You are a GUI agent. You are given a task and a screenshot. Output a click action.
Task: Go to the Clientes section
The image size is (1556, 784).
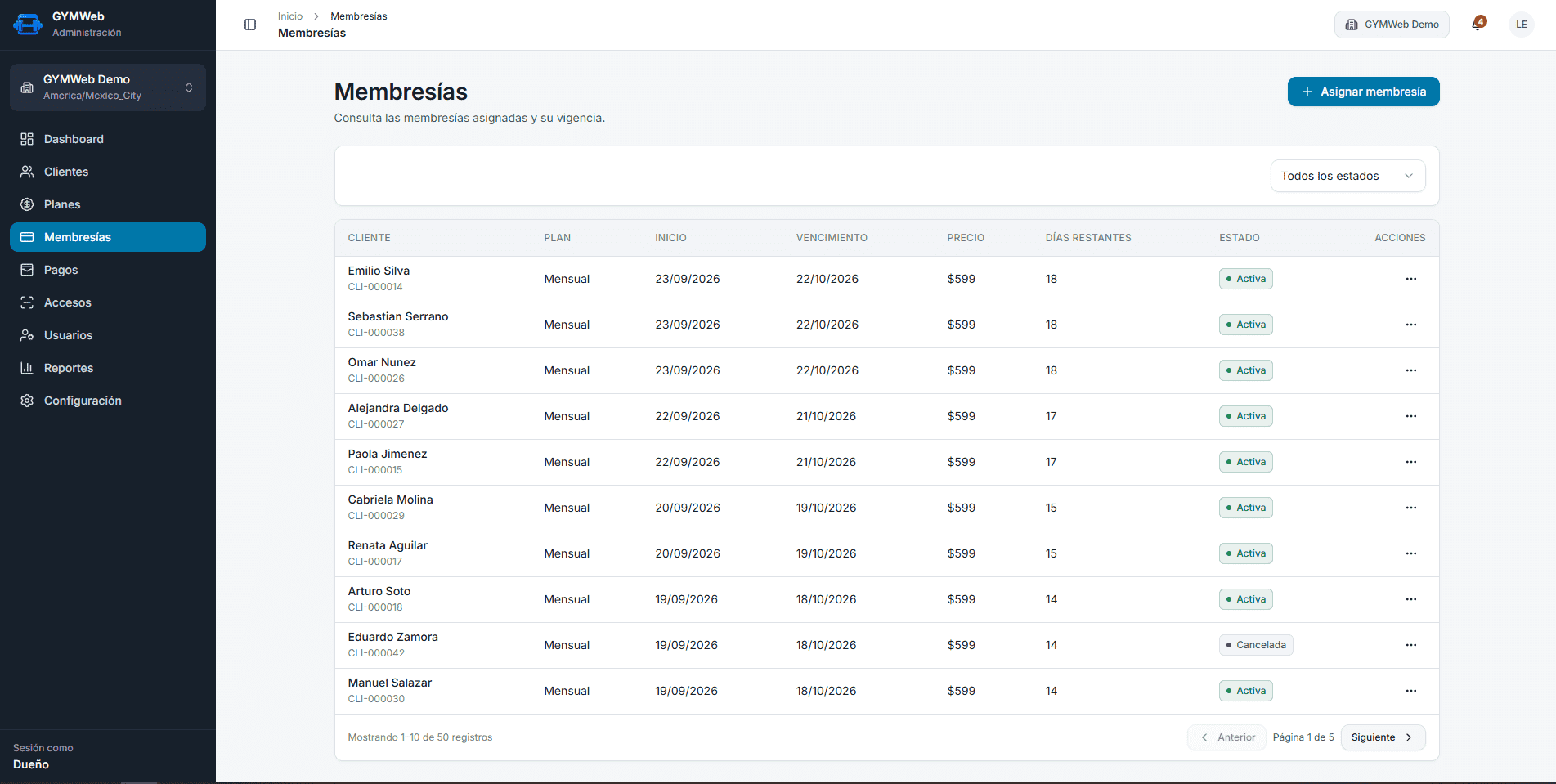pyautogui.click(x=108, y=172)
